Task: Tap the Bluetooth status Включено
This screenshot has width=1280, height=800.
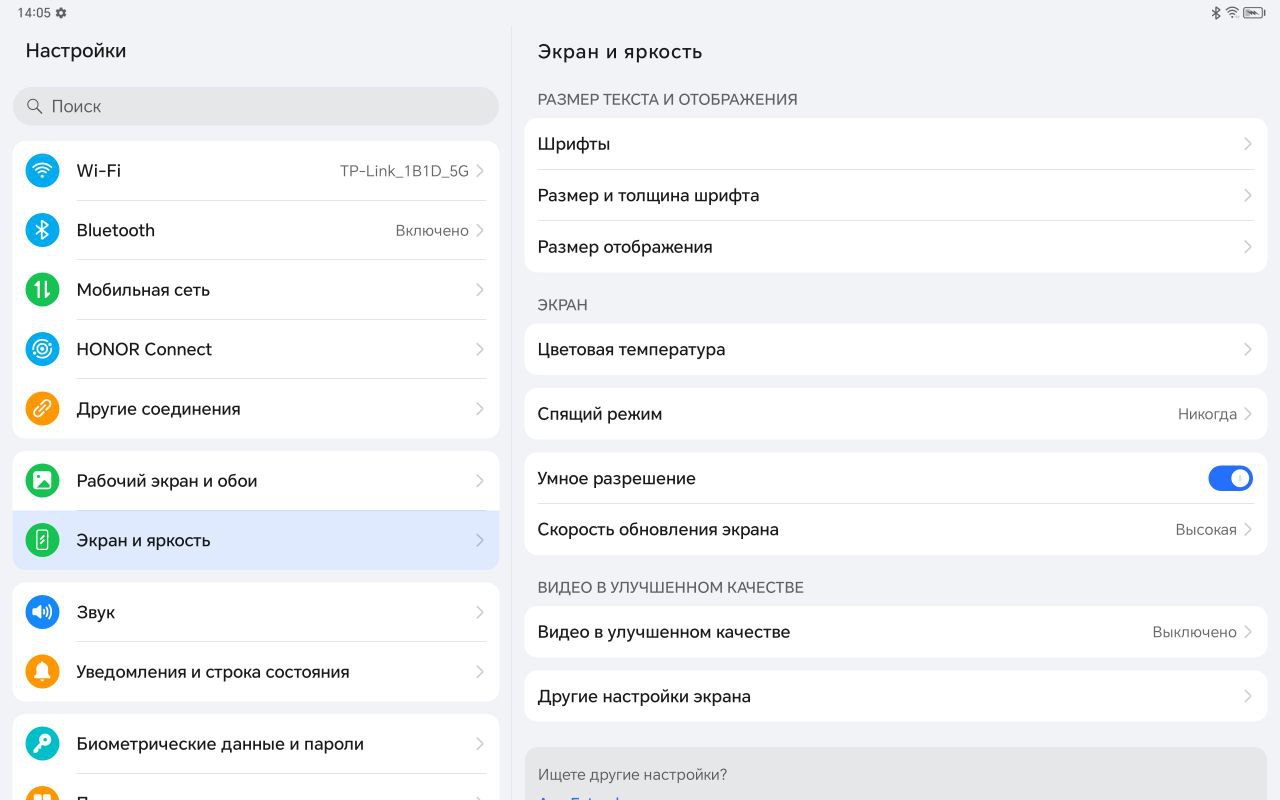Action: point(432,231)
